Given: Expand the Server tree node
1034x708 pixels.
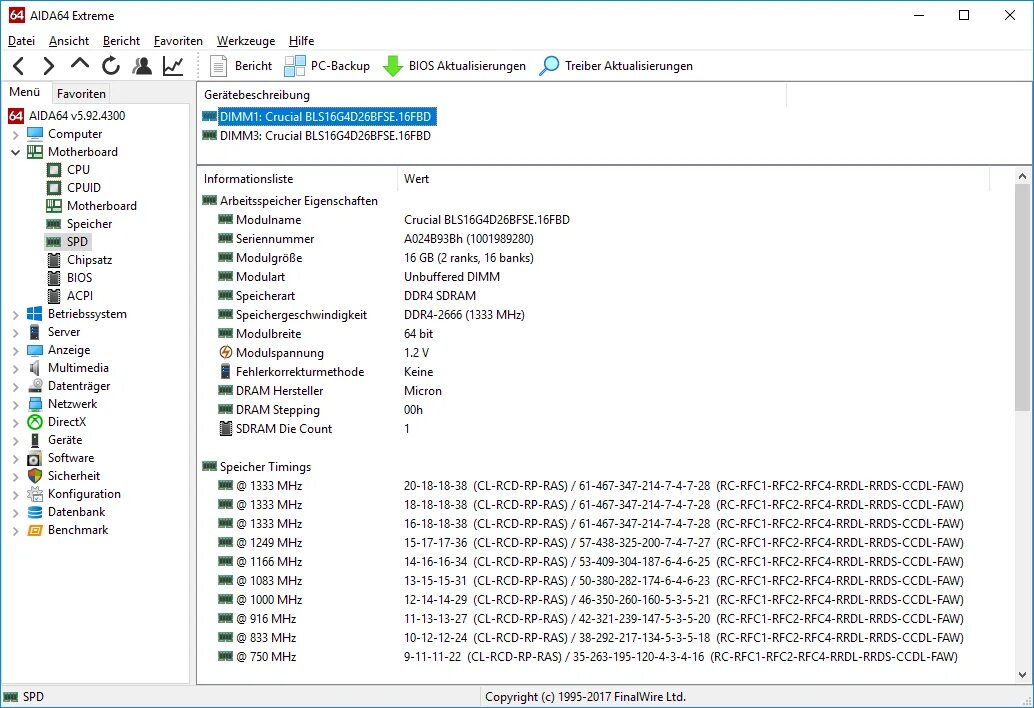Looking at the screenshot, I should tap(15, 333).
